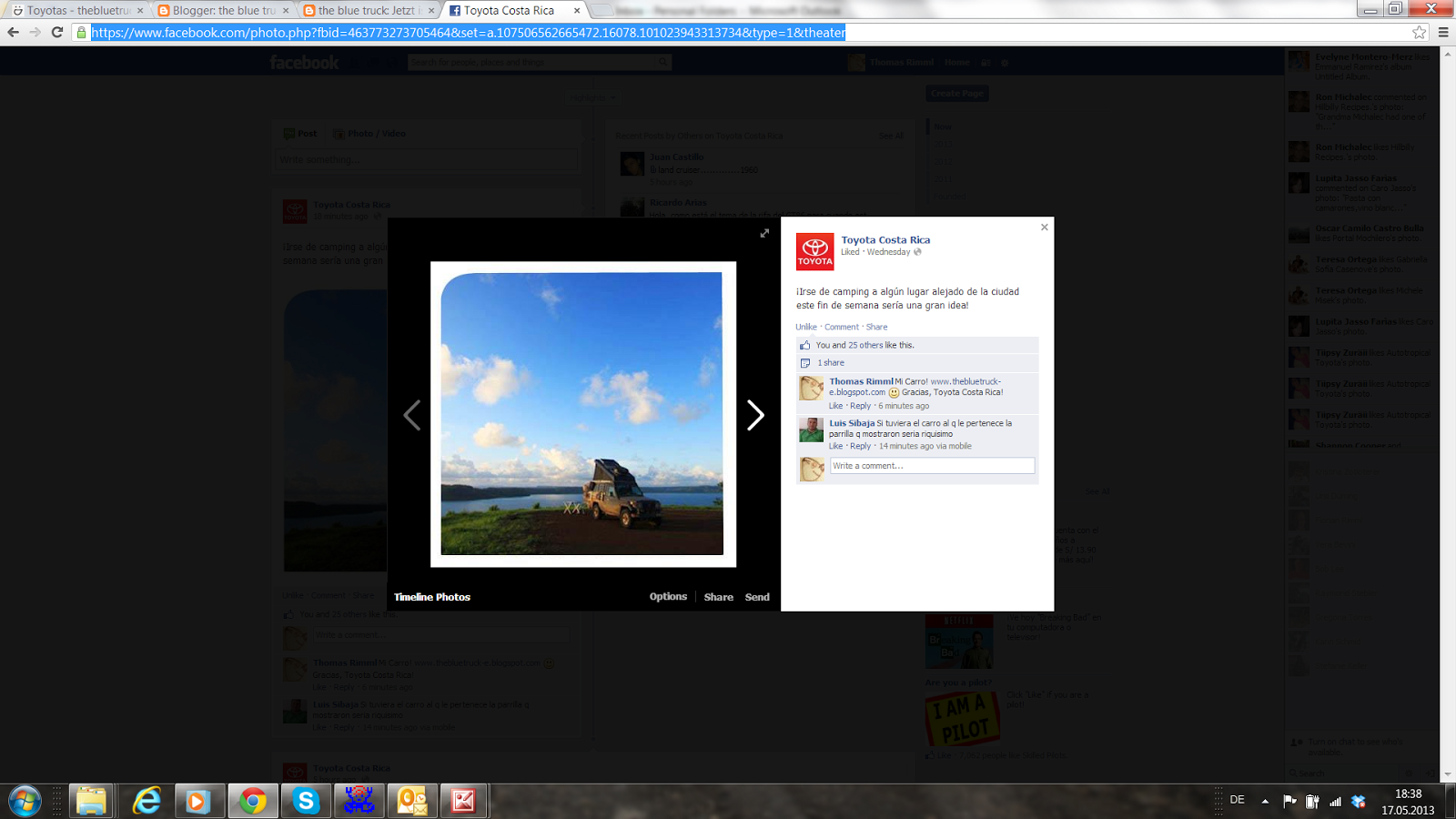Click the camping truck photo
1456x819 pixels.
[582, 414]
